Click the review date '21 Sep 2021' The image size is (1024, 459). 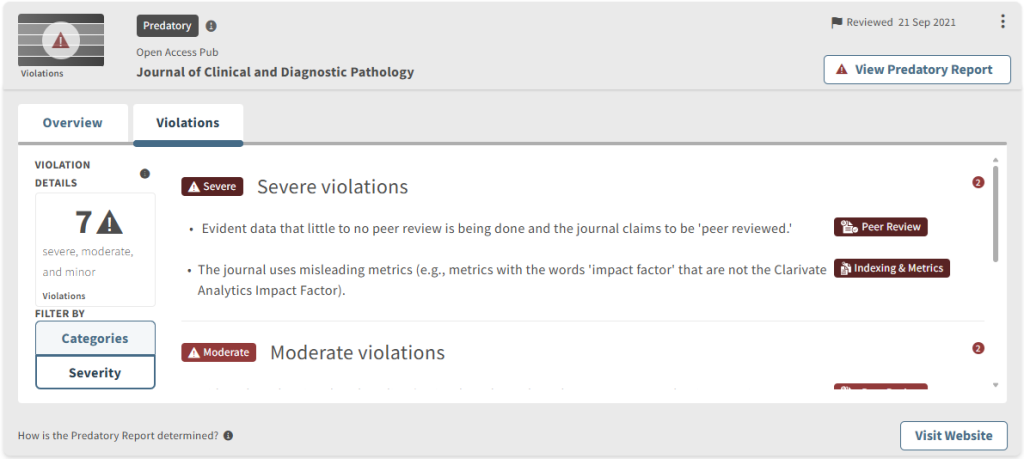(x=927, y=22)
